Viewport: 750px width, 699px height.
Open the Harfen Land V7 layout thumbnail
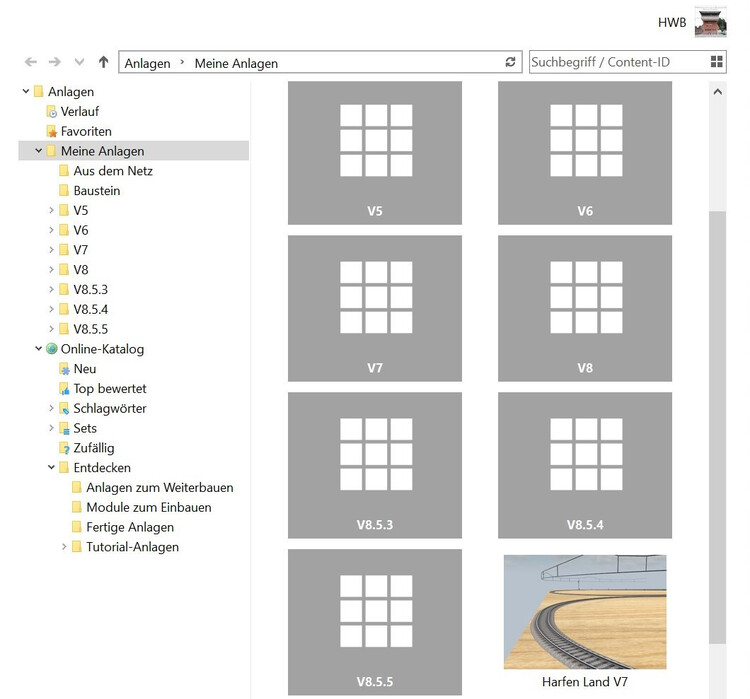tap(585, 612)
